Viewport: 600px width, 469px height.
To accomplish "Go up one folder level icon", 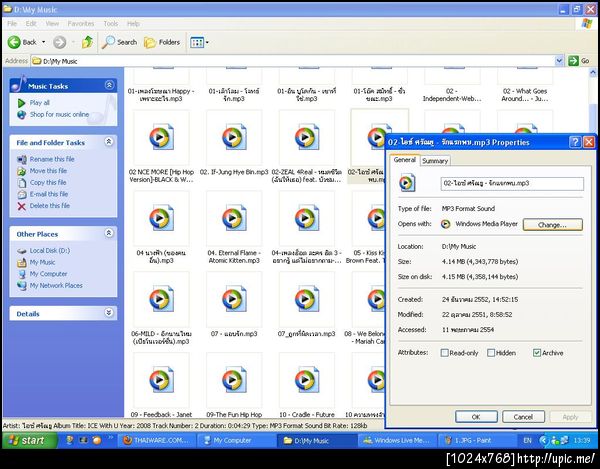I will [87, 42].
